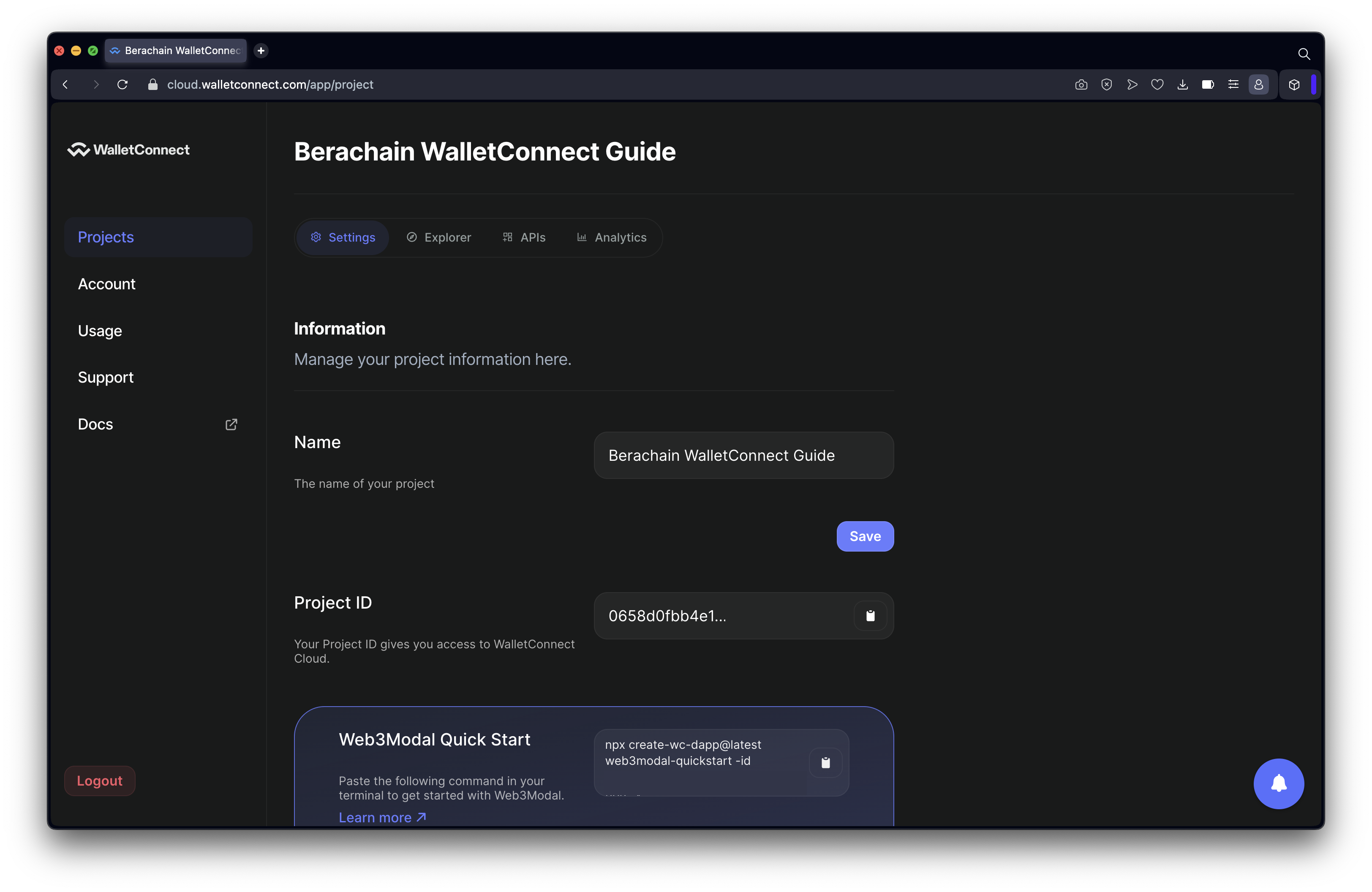
Task: Focus the project Name input field
Action: [743, 455]
